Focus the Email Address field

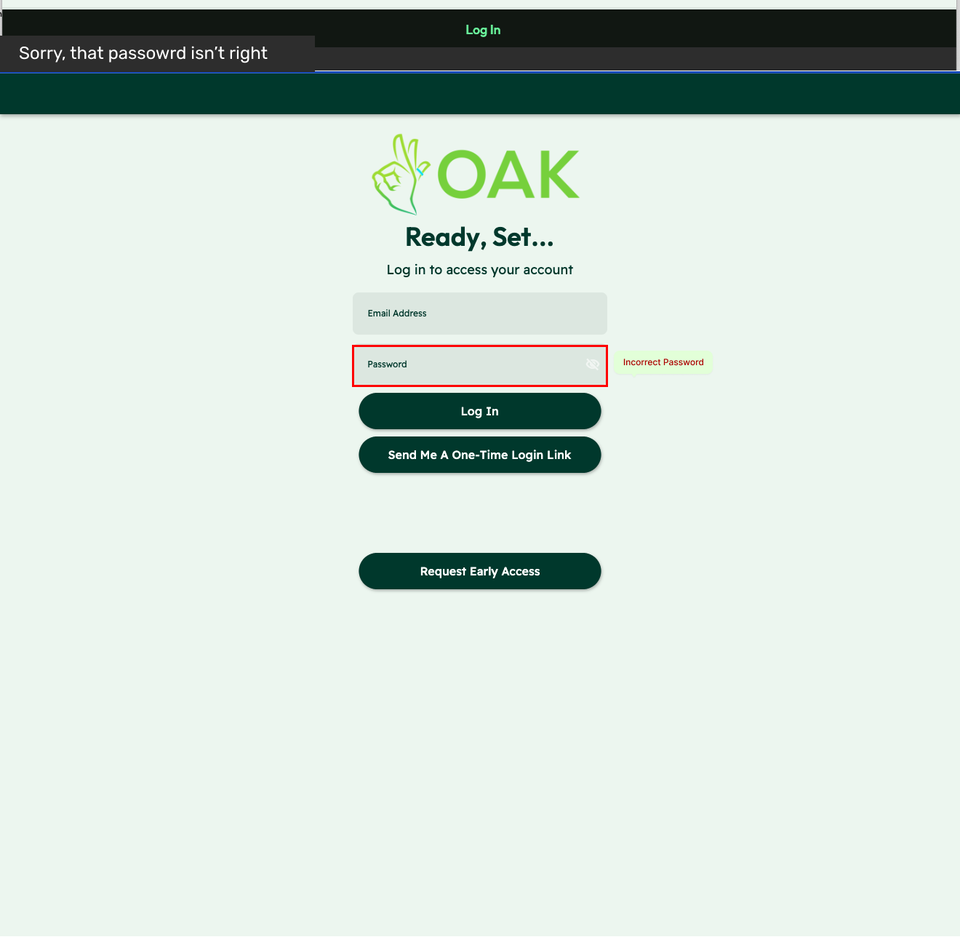(x=479, y=314)
